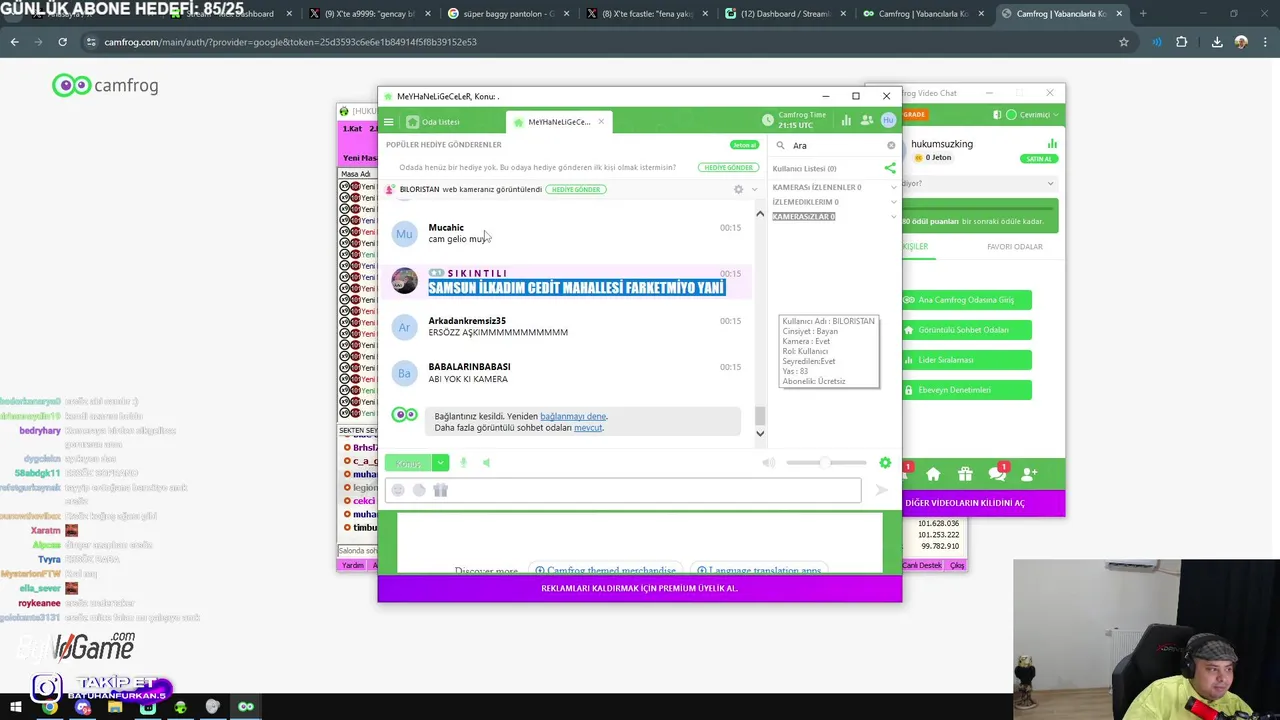Viewport: 1280px width, 720px height.
Task: Toggle the microphone icon
Action: [463, 463]
